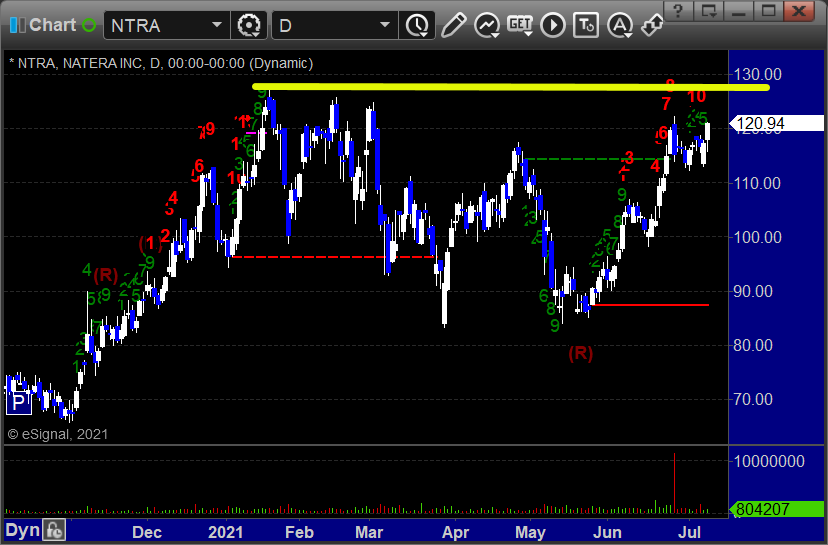Click the yellow horizontal resistance line
Screen dimensions: 828x545
(510, 87)
